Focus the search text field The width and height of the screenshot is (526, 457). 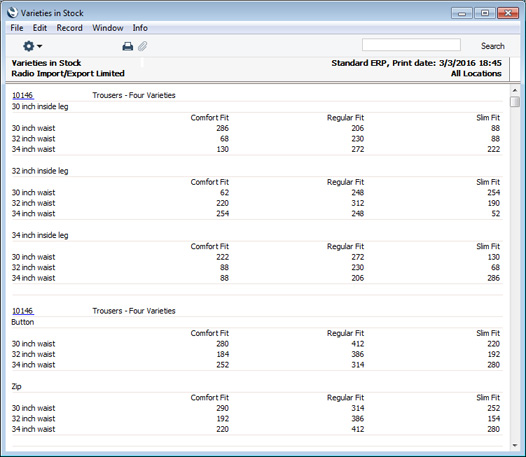(411, 45)
